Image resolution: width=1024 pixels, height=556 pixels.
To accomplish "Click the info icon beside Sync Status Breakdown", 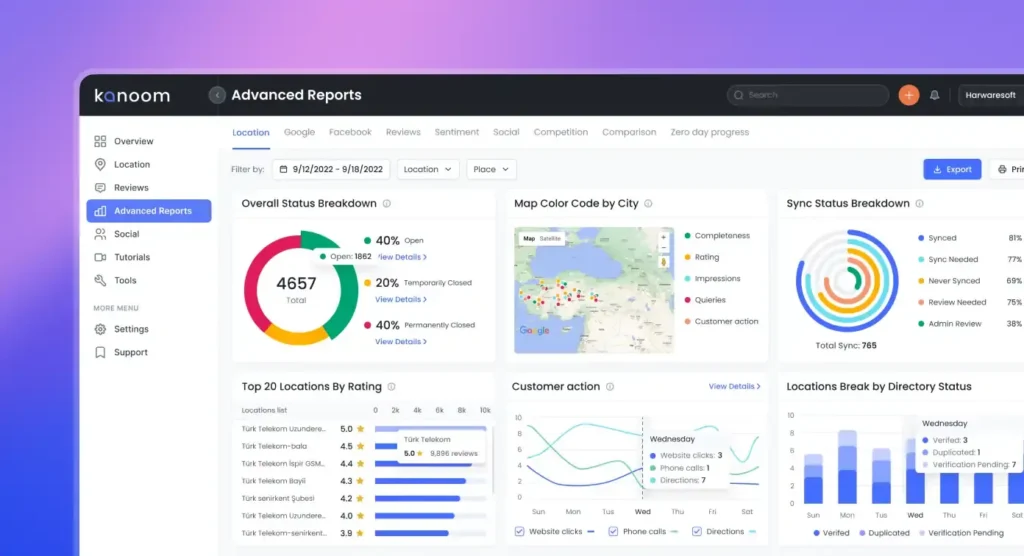I will click(920, 204).
